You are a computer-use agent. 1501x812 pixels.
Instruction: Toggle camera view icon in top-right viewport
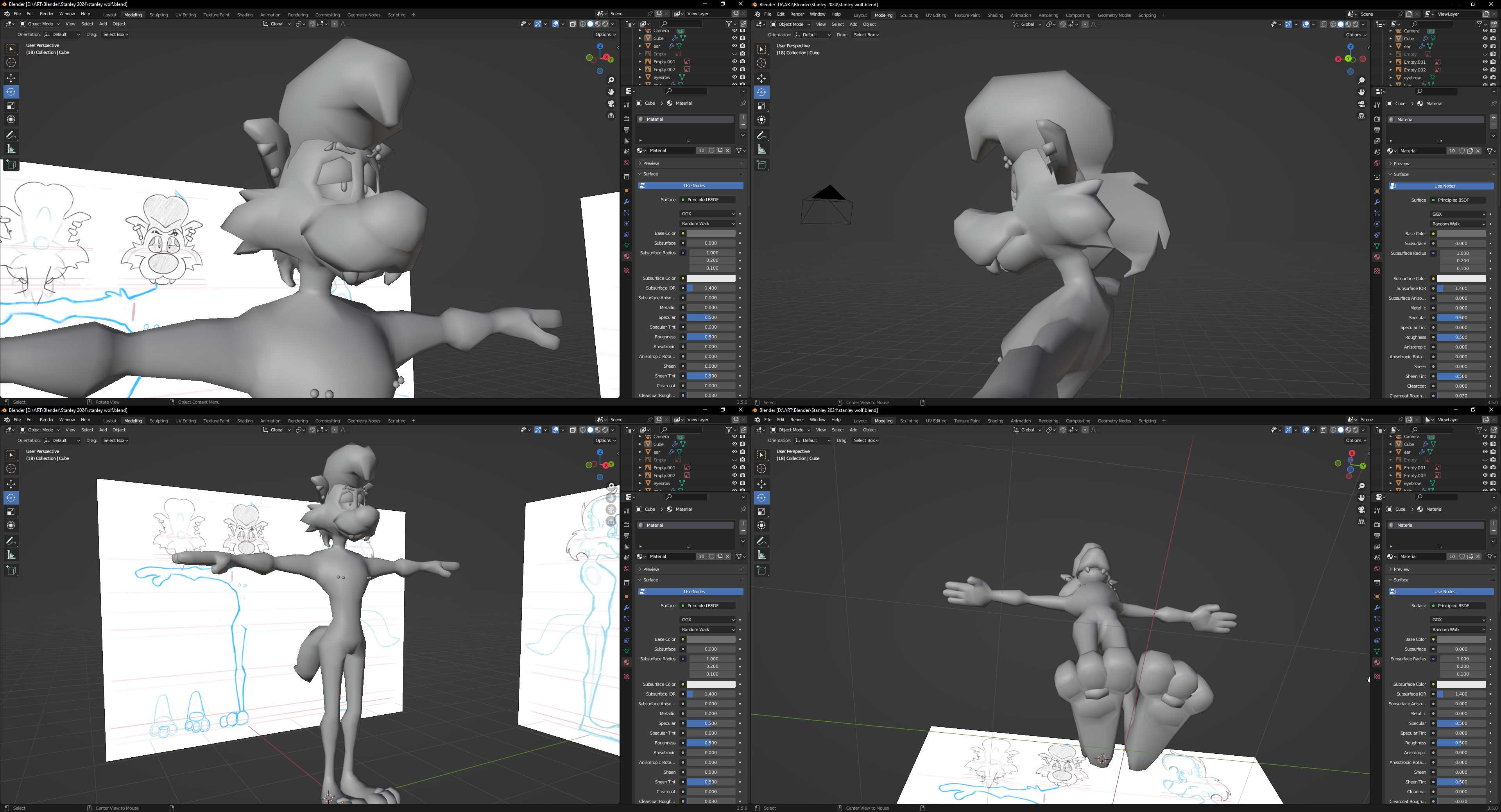(1361, 104)
